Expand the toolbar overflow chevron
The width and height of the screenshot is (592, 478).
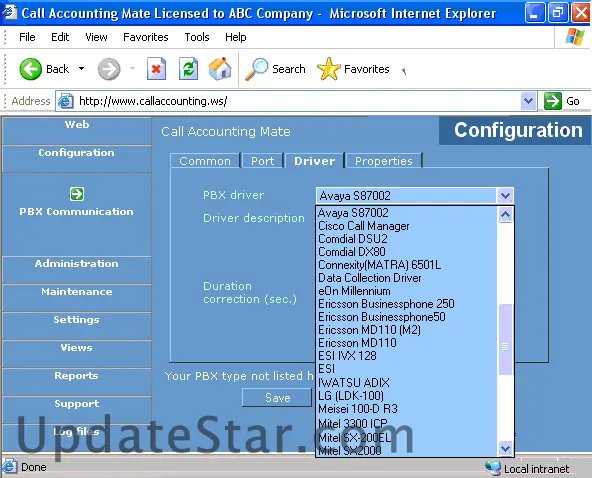click(x=404, y=71)
